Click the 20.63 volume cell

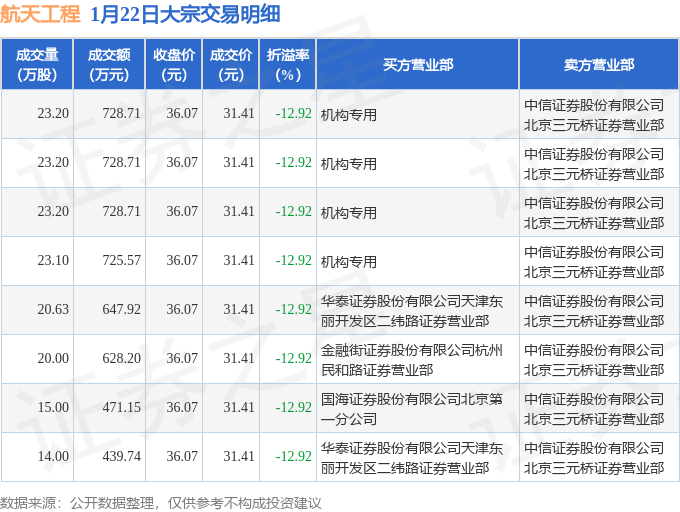click(x=37, y=310)
